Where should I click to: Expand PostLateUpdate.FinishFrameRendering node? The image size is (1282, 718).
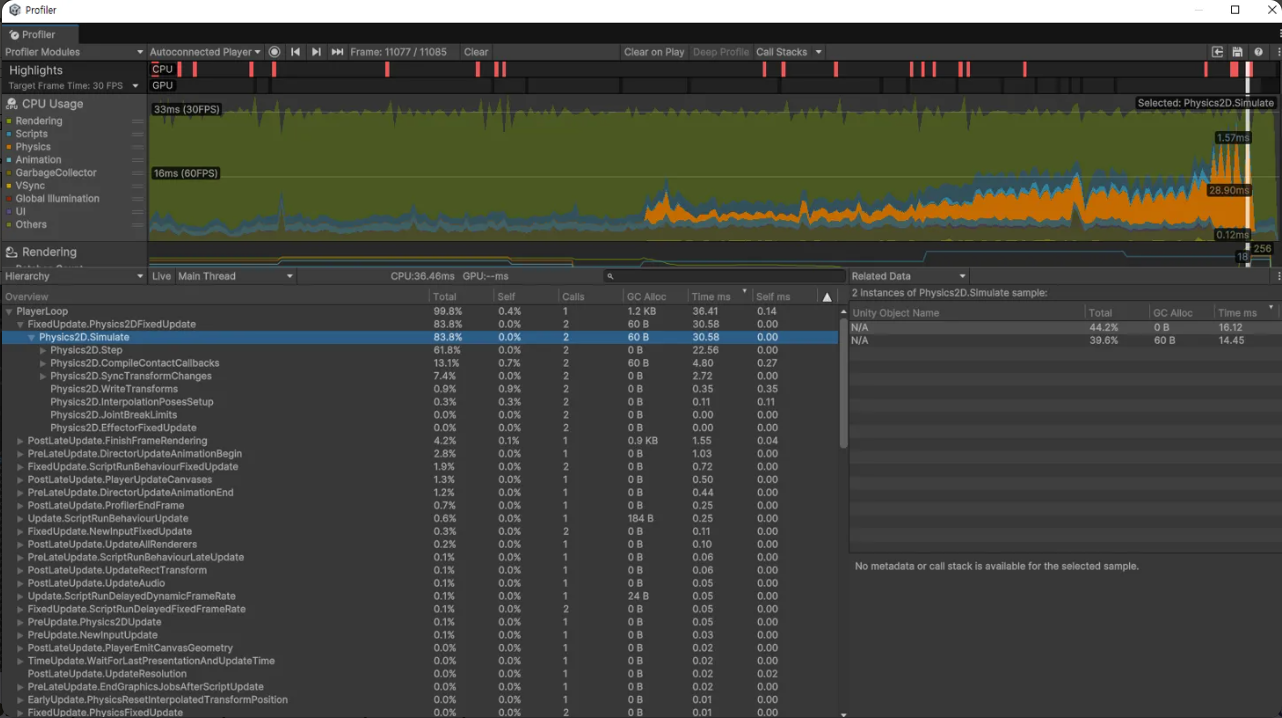tap(20, 441)
